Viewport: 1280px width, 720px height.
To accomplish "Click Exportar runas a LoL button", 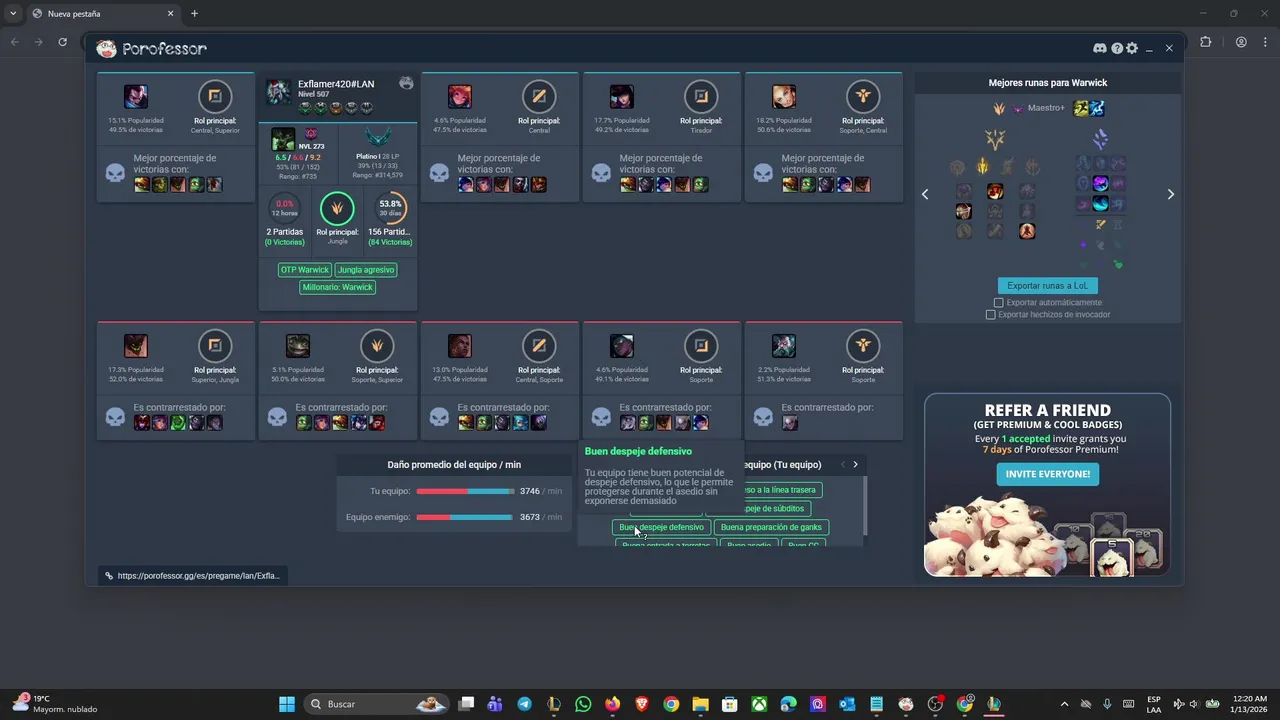I will point(1047,285).
